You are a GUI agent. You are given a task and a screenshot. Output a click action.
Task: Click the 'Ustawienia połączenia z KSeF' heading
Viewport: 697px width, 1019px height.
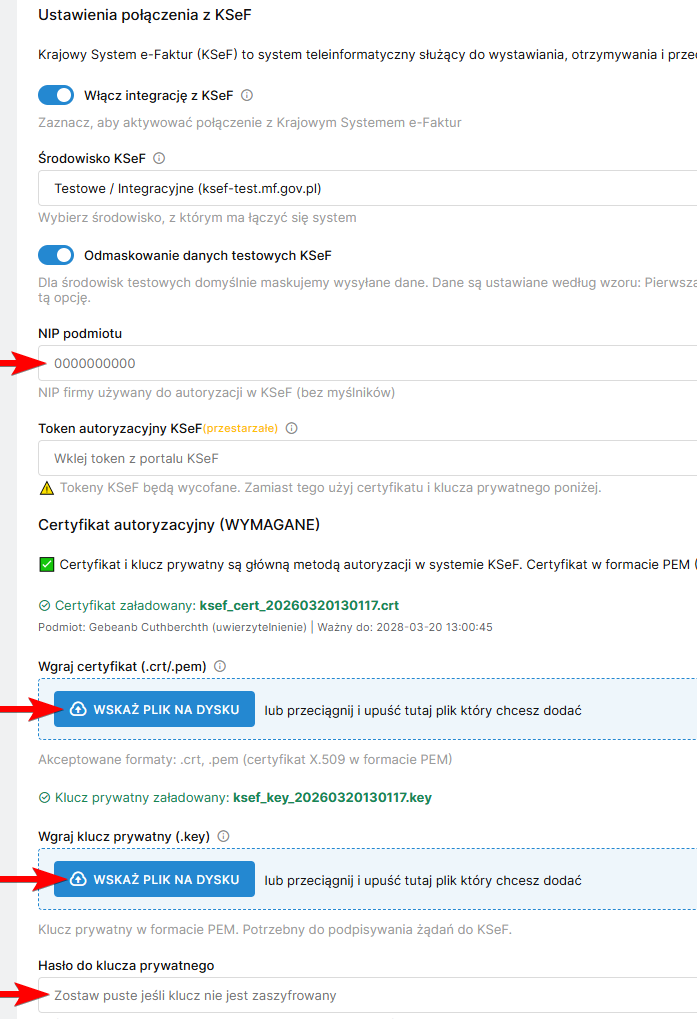pos(145,15)
